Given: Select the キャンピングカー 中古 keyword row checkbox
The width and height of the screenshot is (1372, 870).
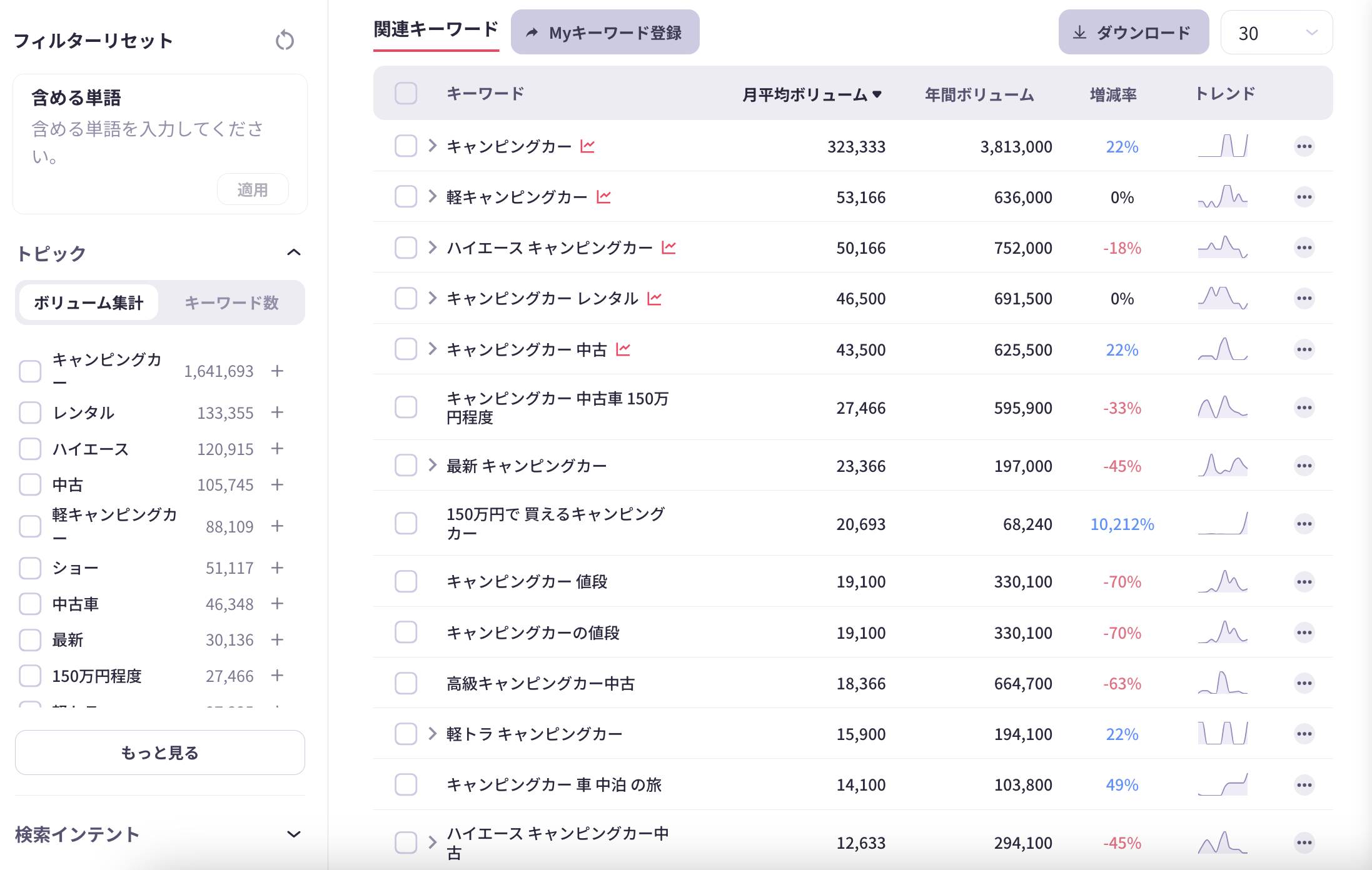Looking at the screenshot, I should 406,349.
